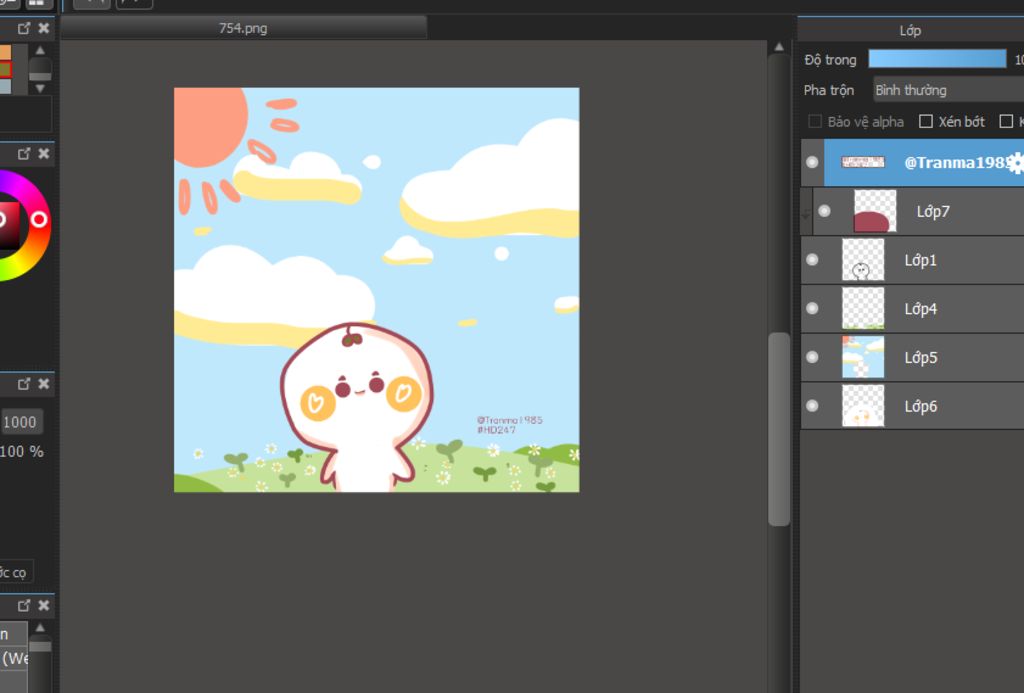The height and width of the screenshot is (693, 1024).
Task: Pick the light blue palette swatch
Action: click(x=5, y=86)
